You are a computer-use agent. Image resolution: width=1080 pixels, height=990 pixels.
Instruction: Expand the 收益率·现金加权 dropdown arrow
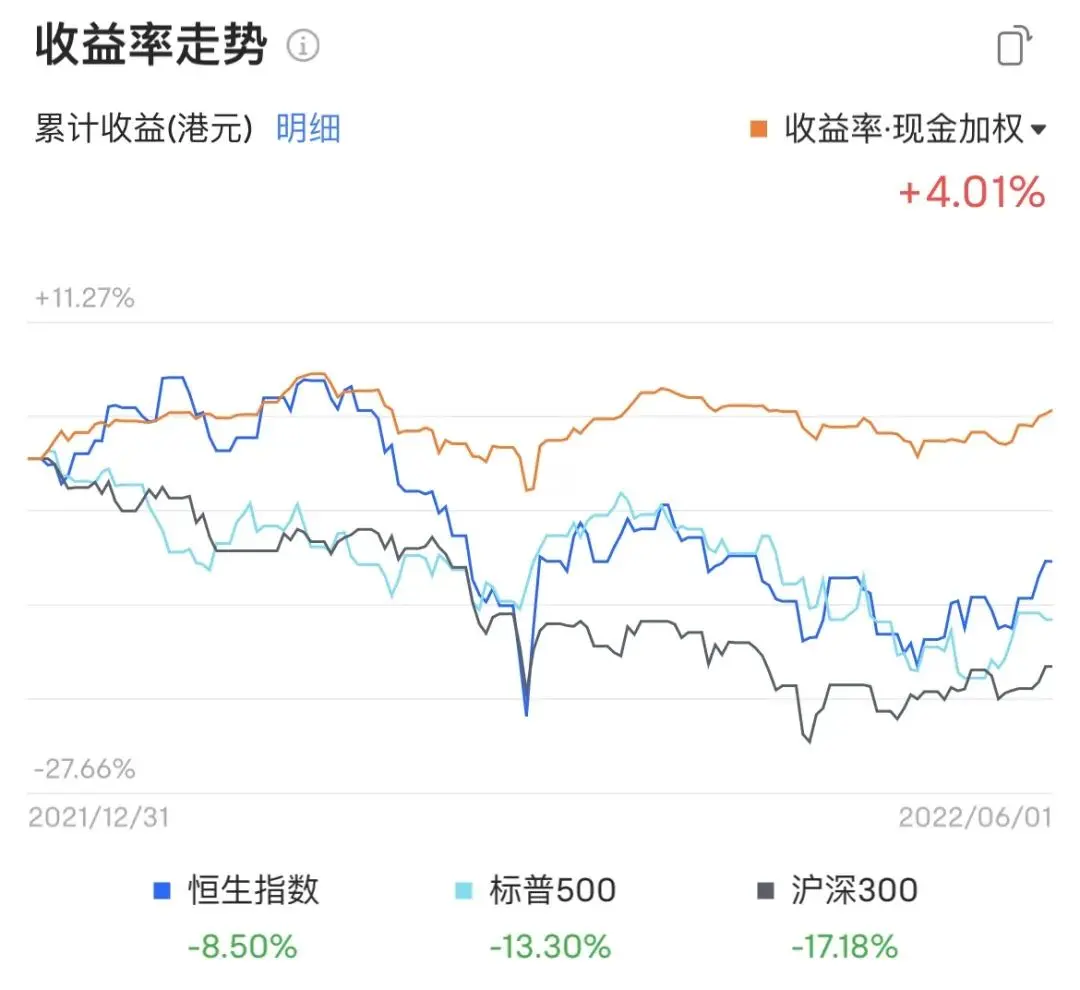pos(1039,129)
